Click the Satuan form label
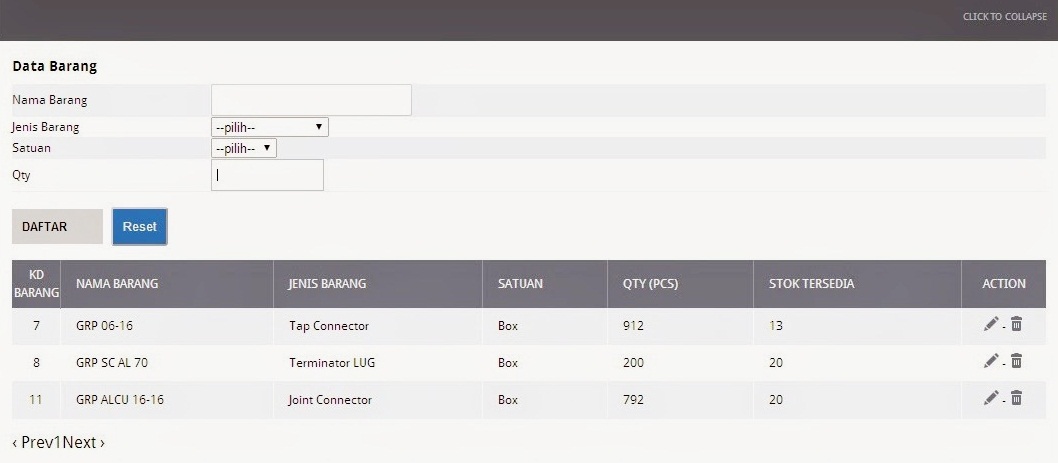 click(31, 148)
